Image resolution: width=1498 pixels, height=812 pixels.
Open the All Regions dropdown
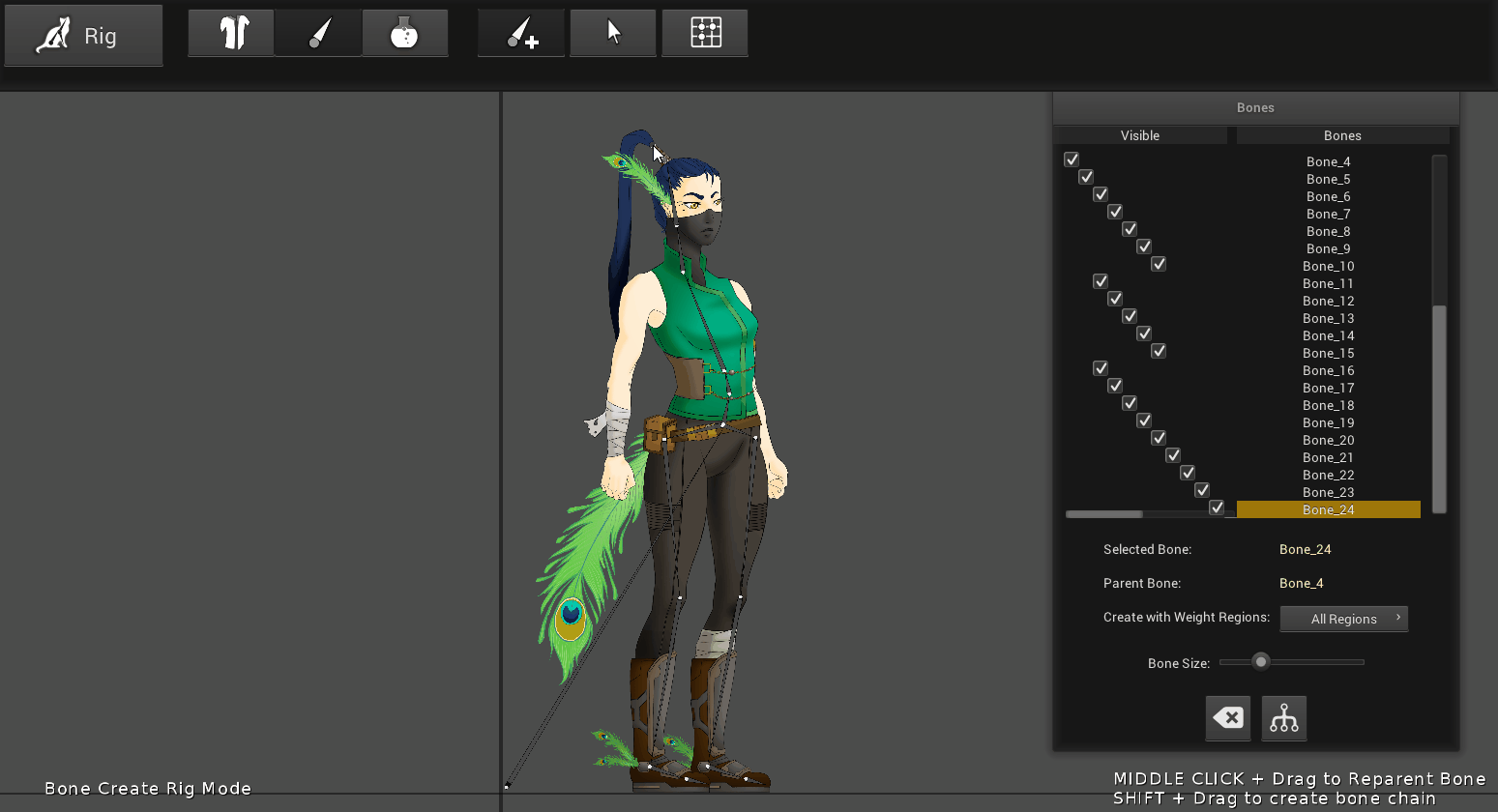(1344, 619)
